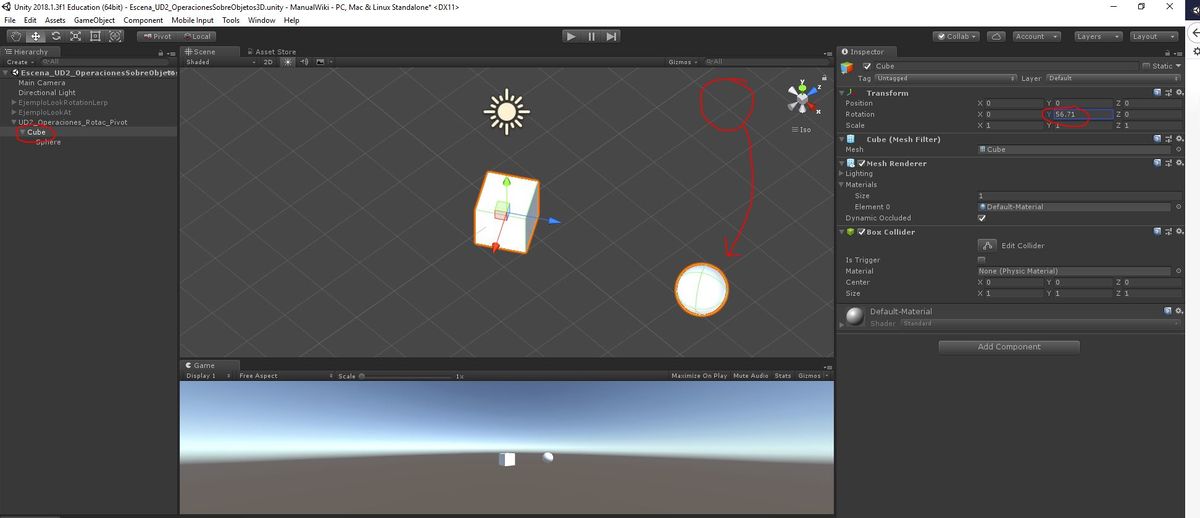Expand EjemploLookRotationLerp in Hierarchy
Viewport: 1200px width, 518px height.
click(x=13, y=102)
